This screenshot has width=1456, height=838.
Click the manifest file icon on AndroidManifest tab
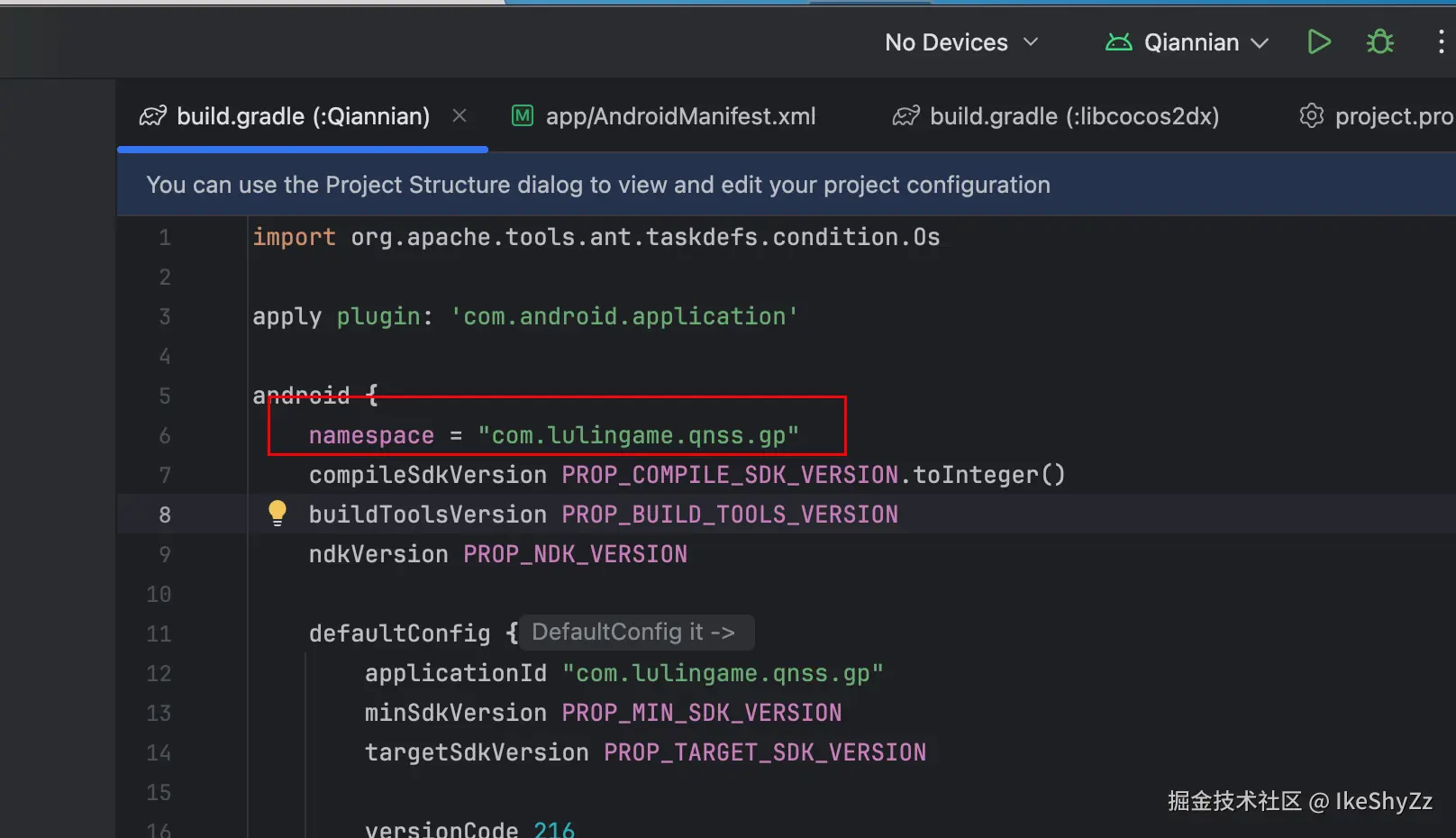[523, 116]
